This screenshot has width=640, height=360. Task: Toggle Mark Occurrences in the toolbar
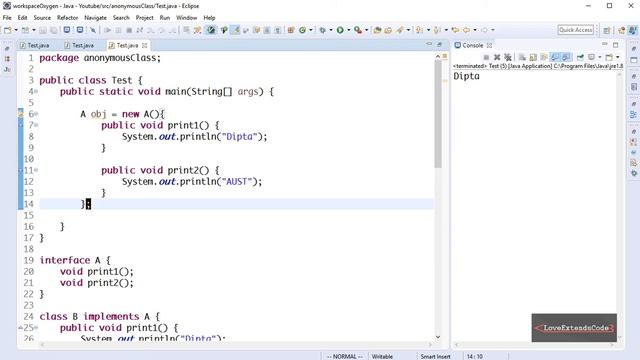tap(235, 30)
